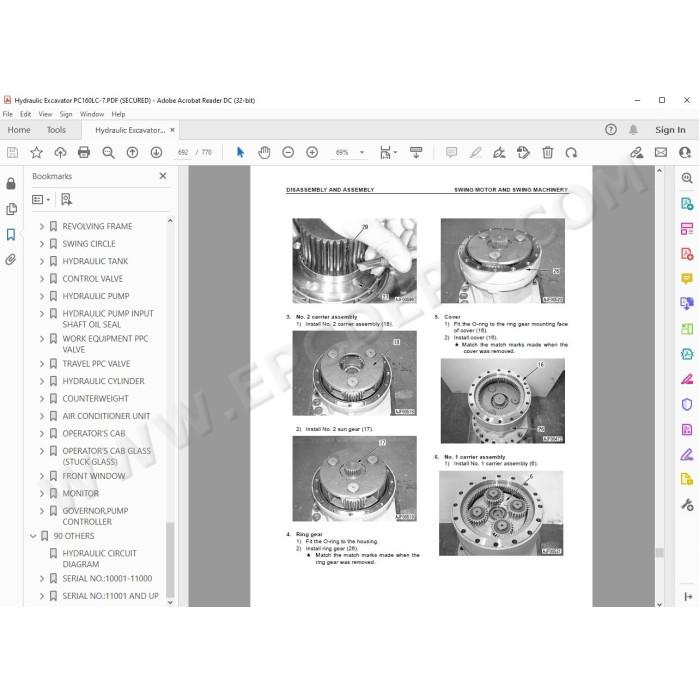
Task: Go to next page arrow
Action: (x=156, y=152)
